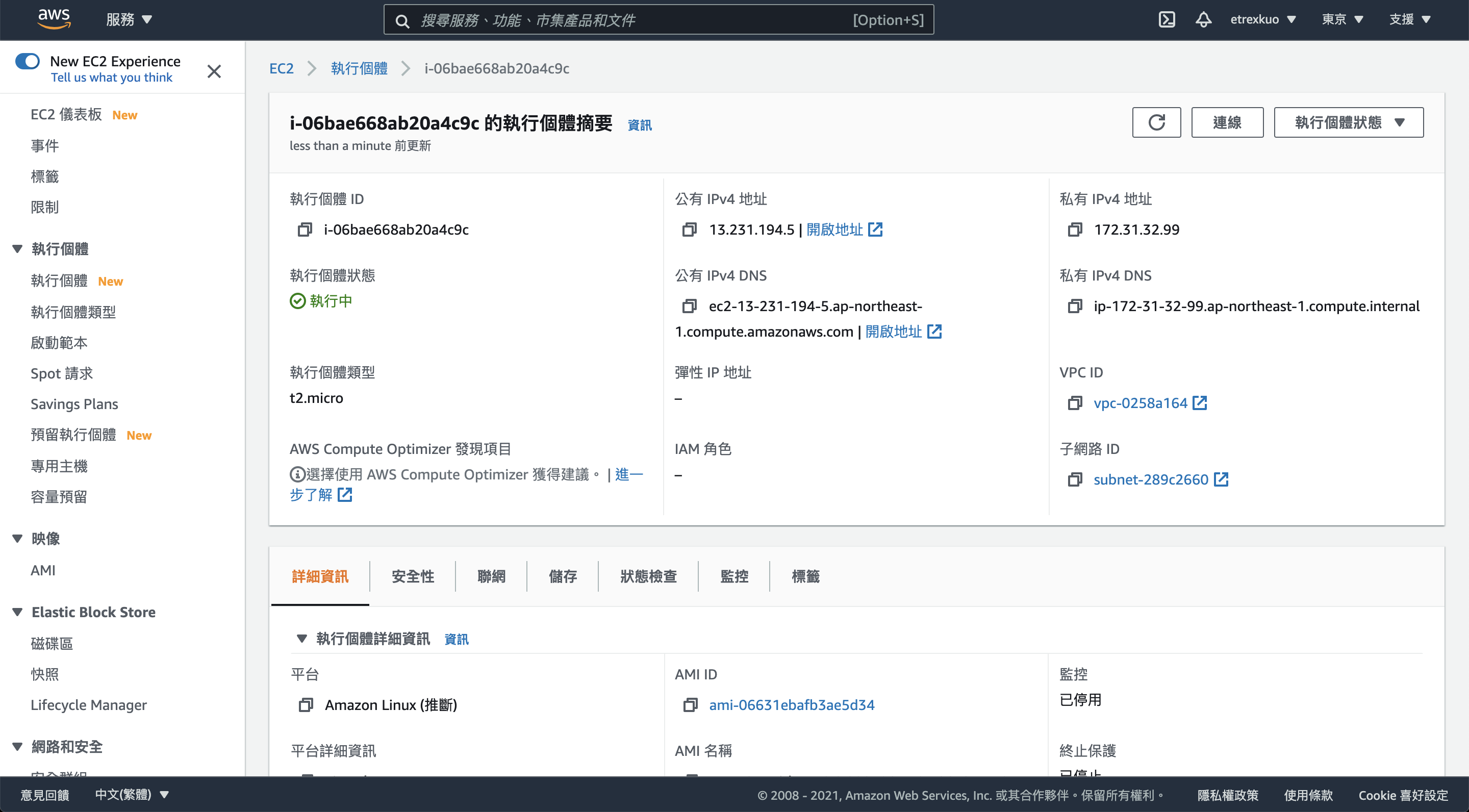Open the 中文(繁體) language dropdown
This screenshot has height=812, width=1469.
(132, 794)
